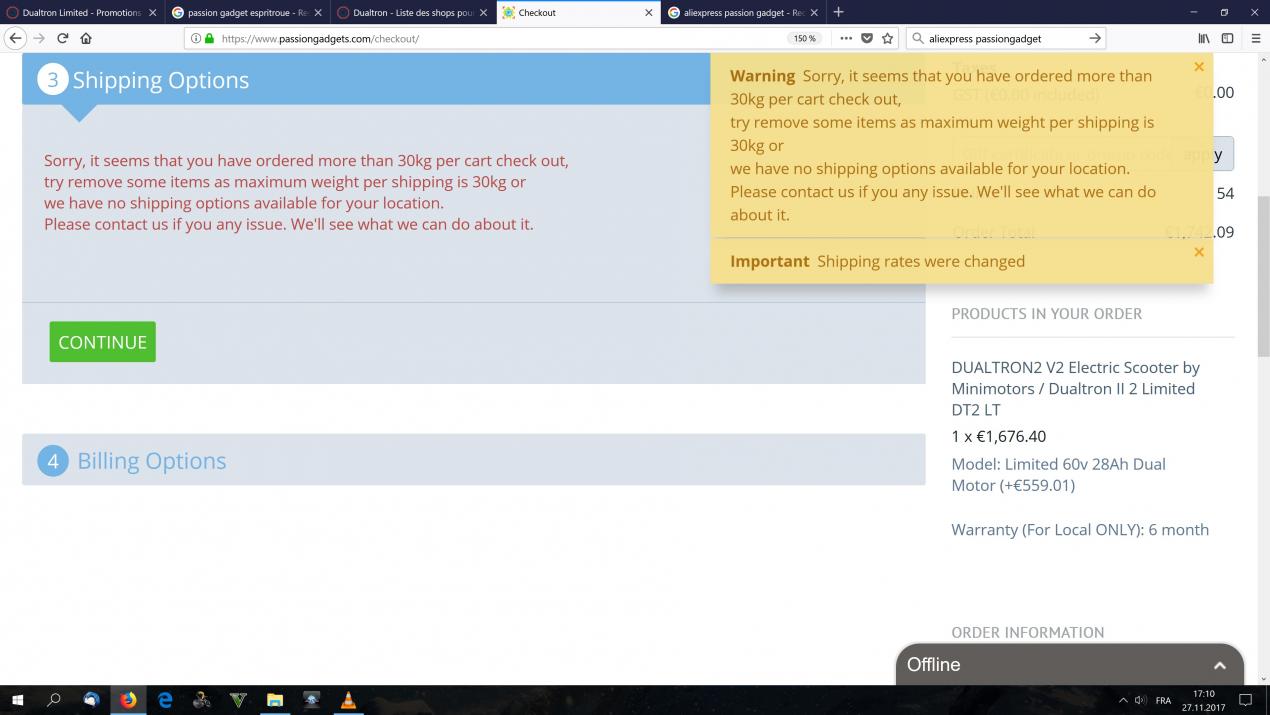Click the 'Model: Limited 60v 28Ah Dual Motor' text
This screenshot has width=1270, height=715.
[1058, 474]
